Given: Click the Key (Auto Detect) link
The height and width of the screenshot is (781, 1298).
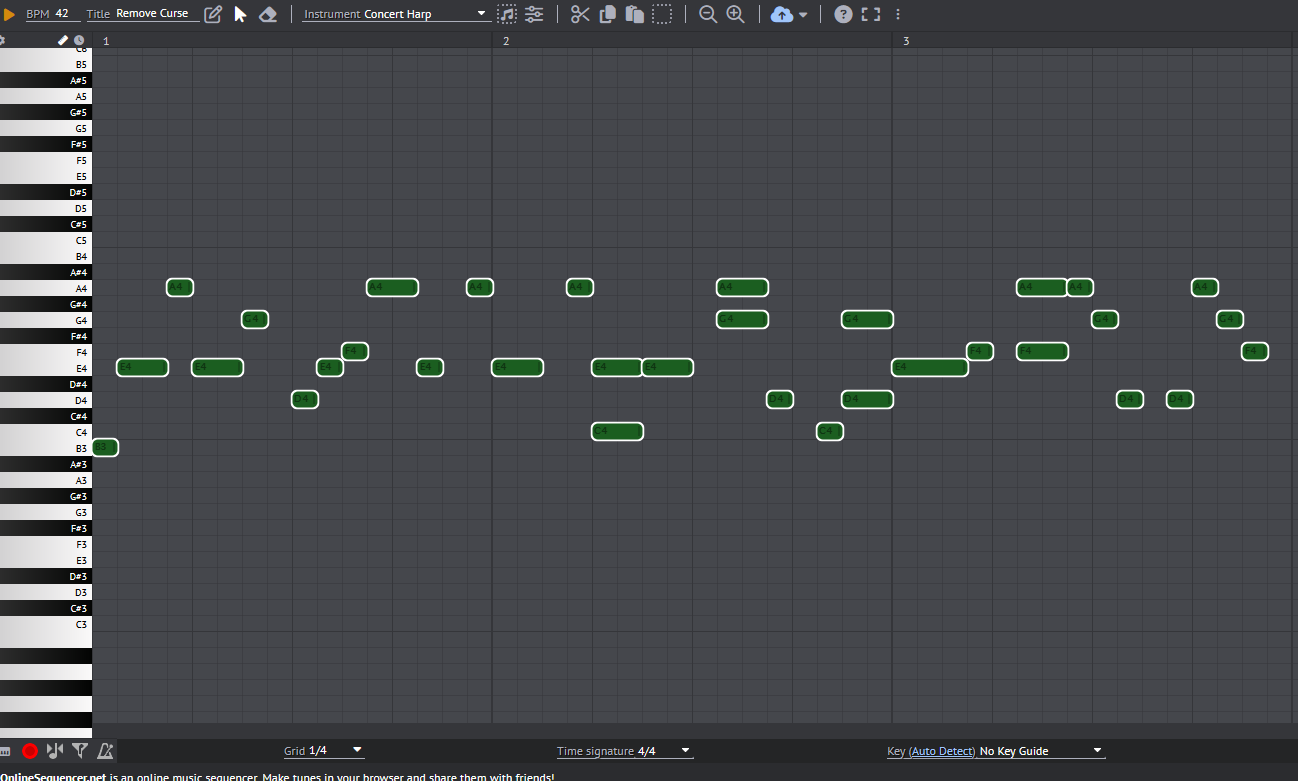Looking at the screenshot, I should [x=931, y=751].
